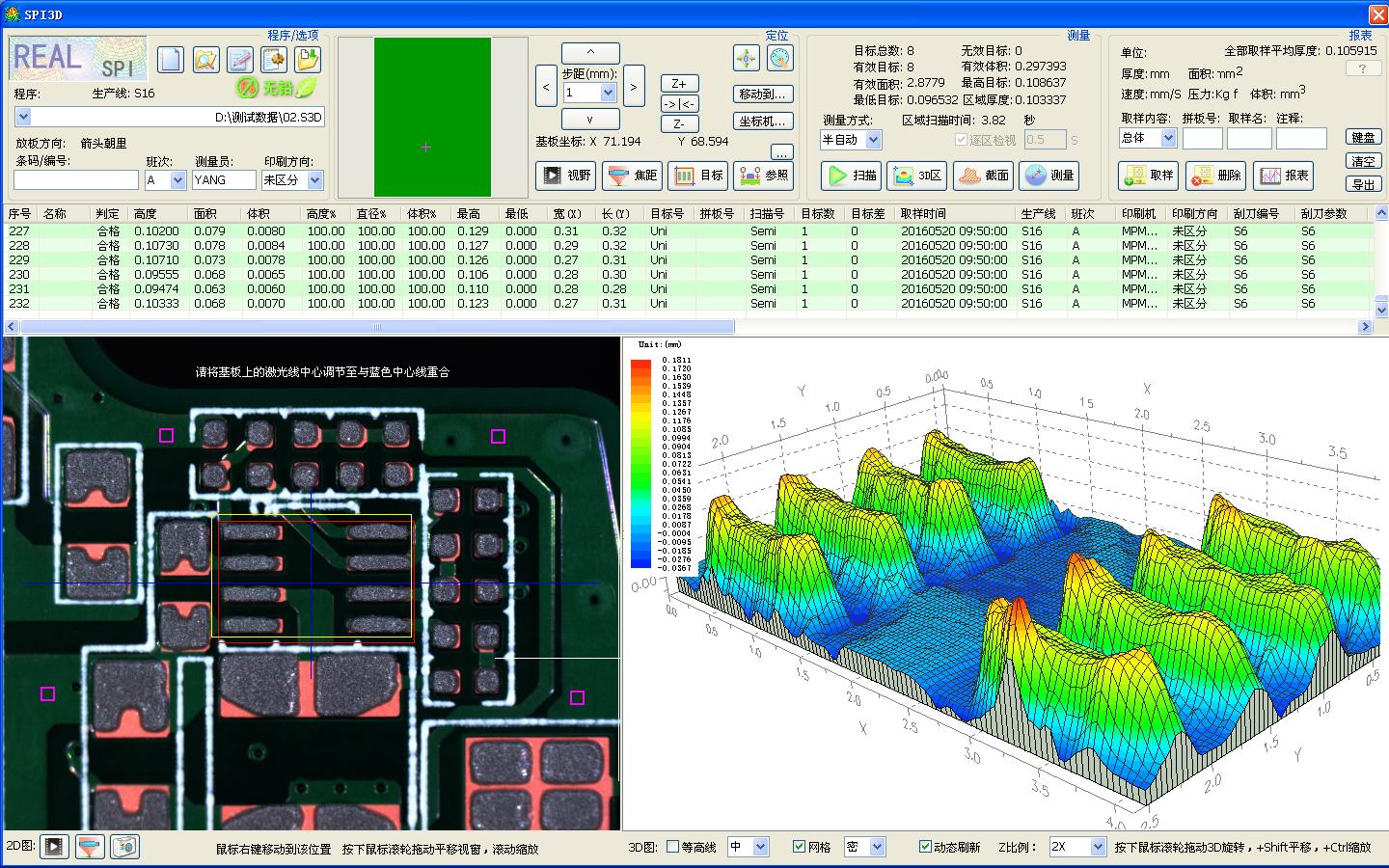Uncheck the 动态刷新 dynamic refresh checkbox

click(x=925, y=847)
